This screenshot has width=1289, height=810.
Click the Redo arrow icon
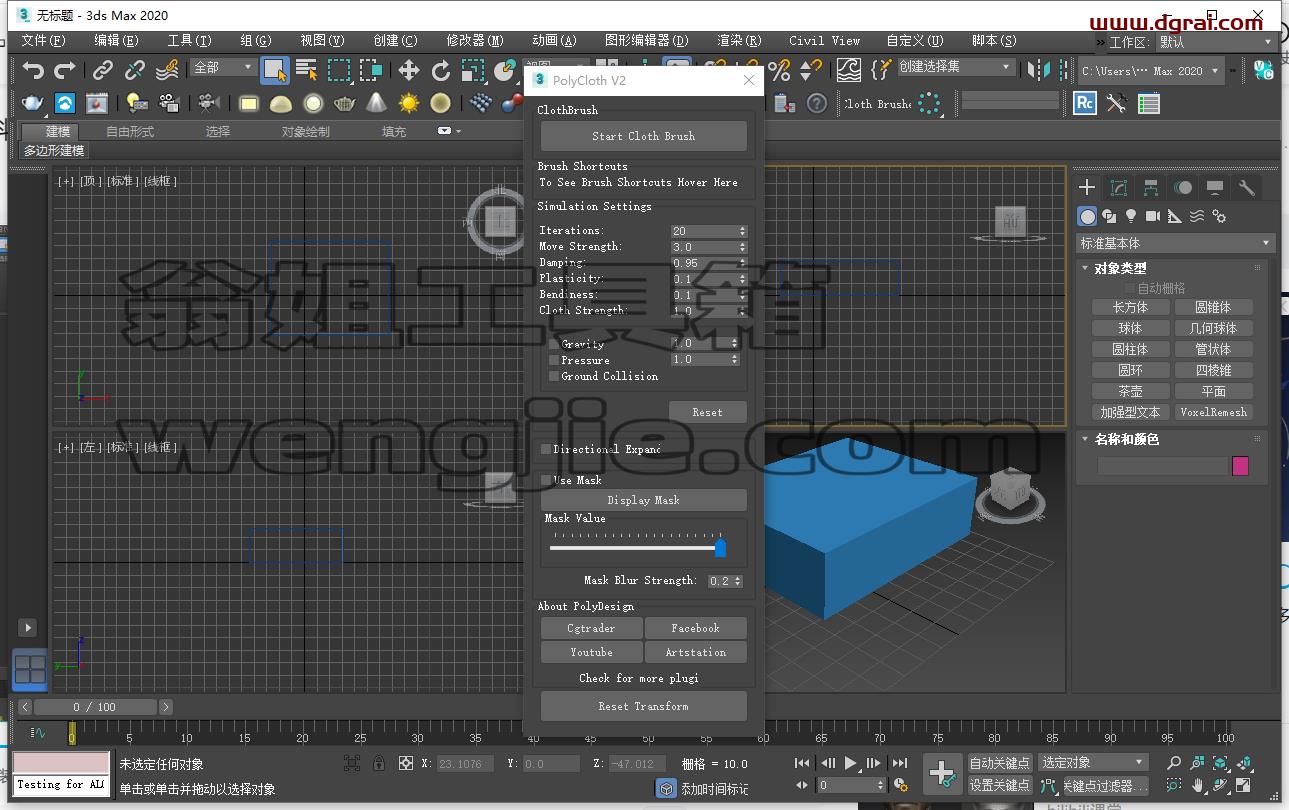click(65, 70)
